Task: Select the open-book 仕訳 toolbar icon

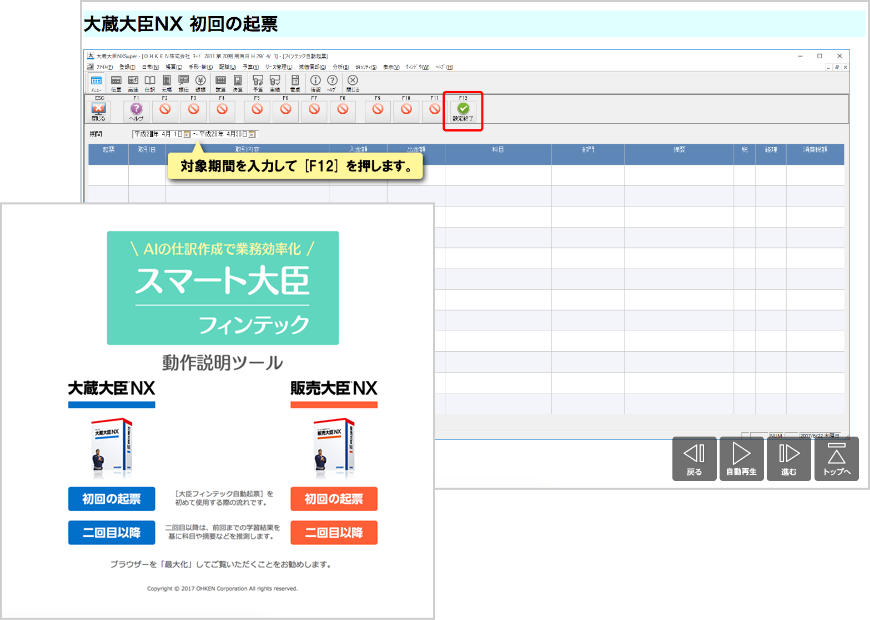Action: (150, 83)
